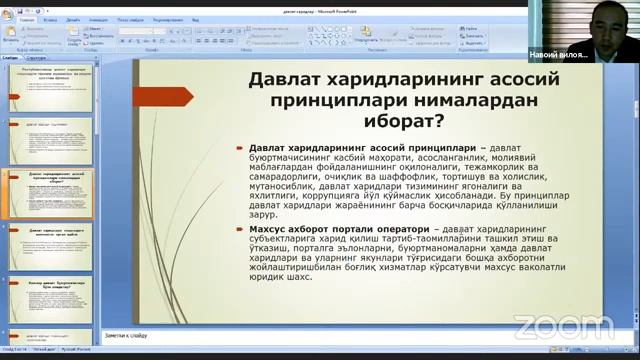The height and width of the screenshot is (360, 640).
Task: Open the Выровнять текст dropdown
Action: [x=264, y=36]
